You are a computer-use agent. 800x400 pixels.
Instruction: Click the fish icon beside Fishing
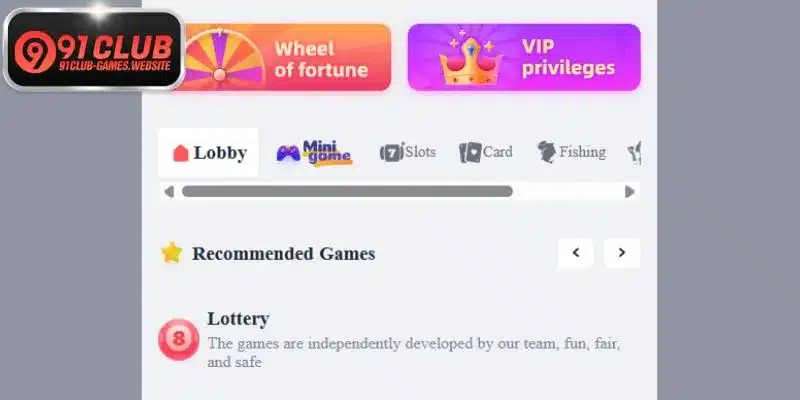click(x=546, y=152)
